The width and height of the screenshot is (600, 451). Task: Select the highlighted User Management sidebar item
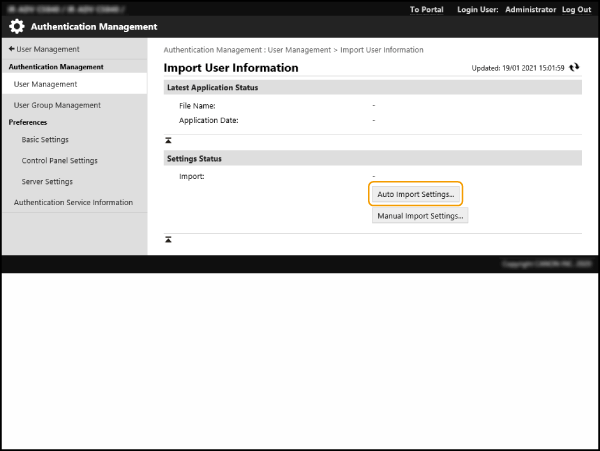(x=45, y=84)
